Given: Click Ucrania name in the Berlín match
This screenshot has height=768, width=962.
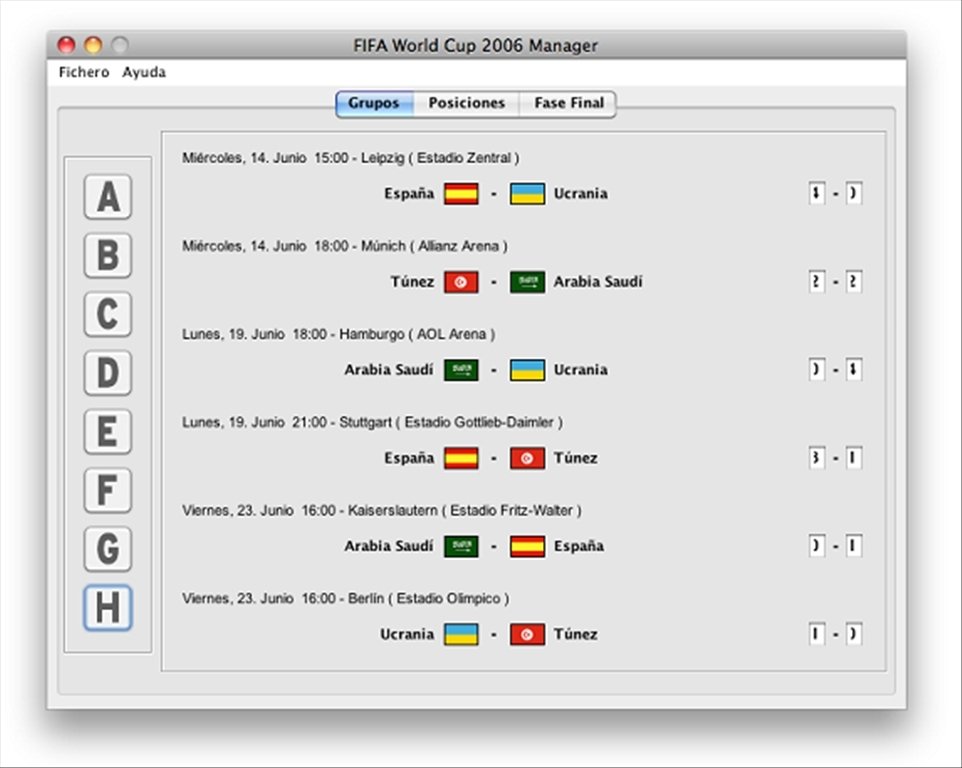Looking at the screenshot, I should (x=407, y=634).
